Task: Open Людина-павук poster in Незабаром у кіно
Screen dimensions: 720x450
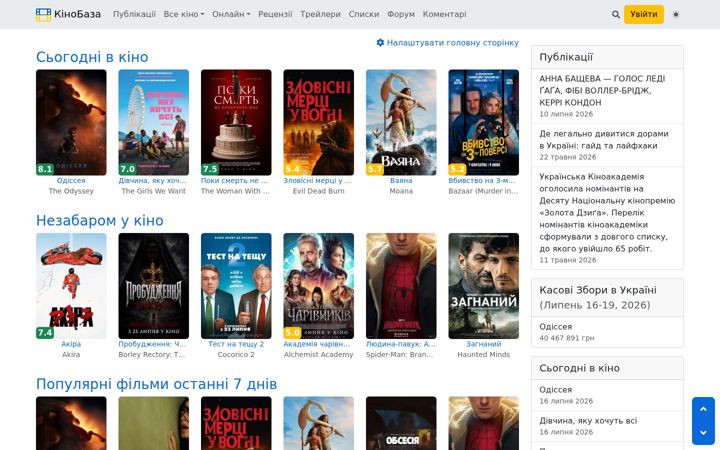Action: (401, 286)
